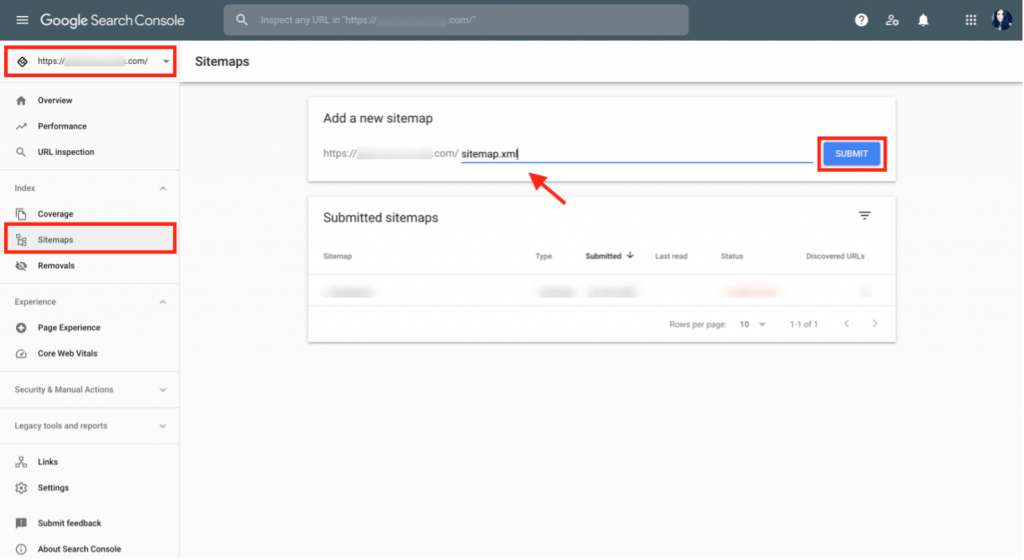The height and width of the screenshot is (560, 1024).
Task: Collapse the Index section
Action: tap(163, 189)
